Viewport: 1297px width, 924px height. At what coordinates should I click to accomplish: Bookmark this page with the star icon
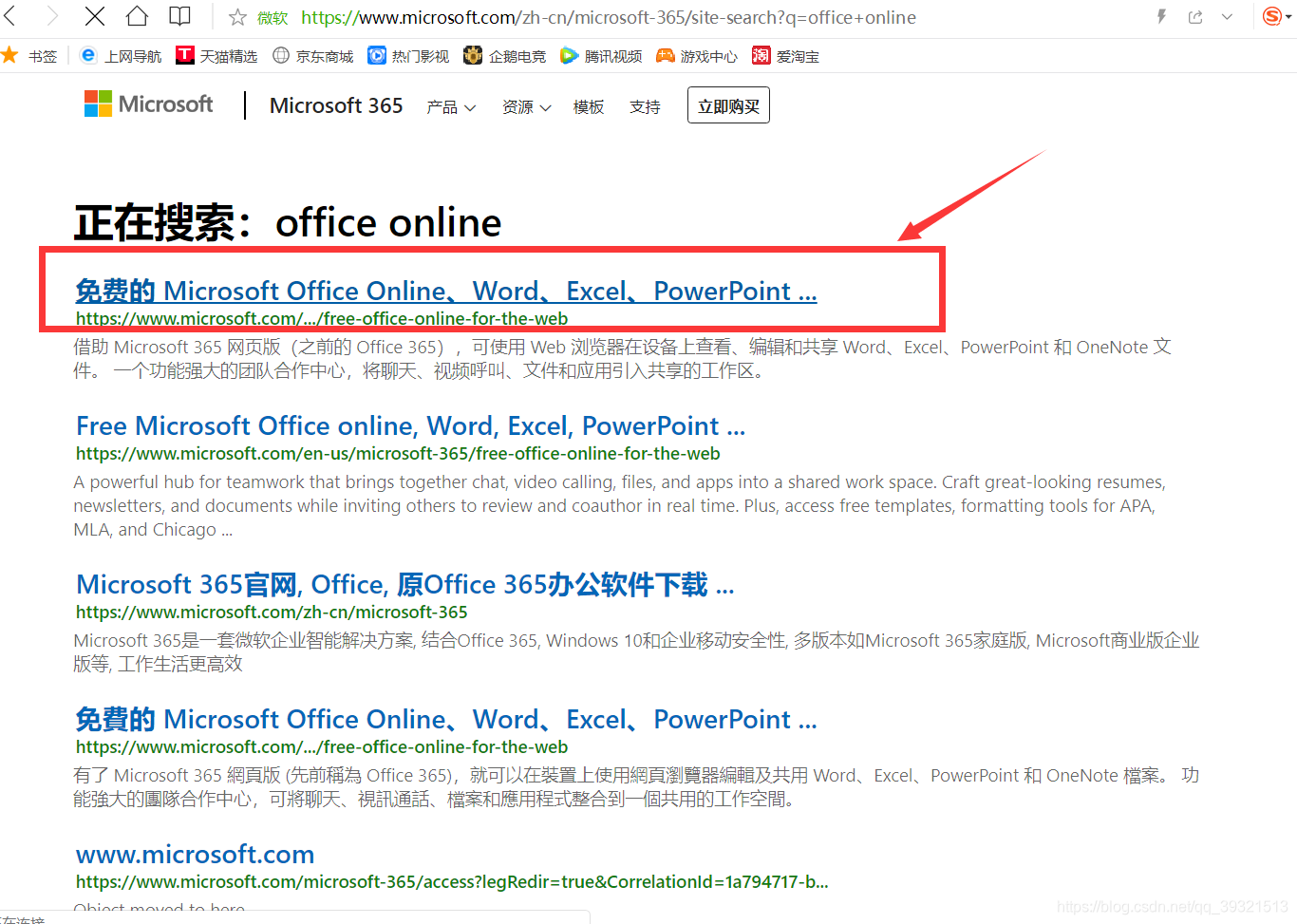tap(237, 17)
